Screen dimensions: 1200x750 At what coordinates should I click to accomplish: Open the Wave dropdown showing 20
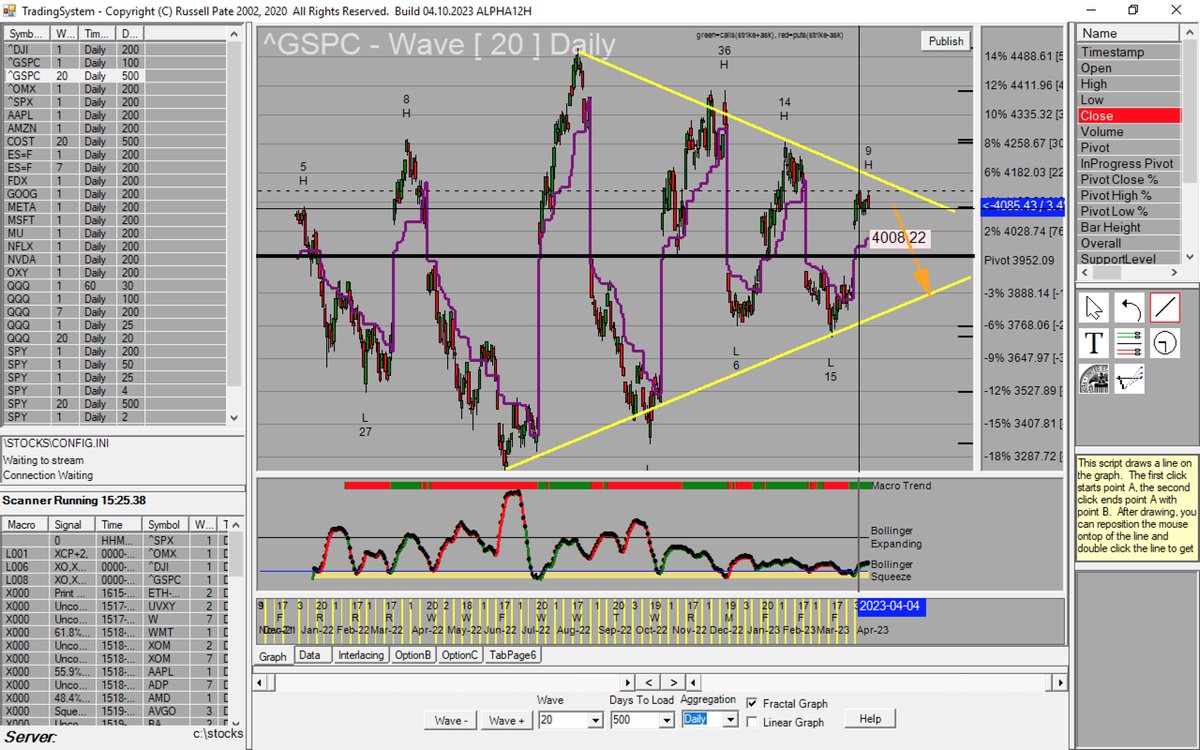596,719
